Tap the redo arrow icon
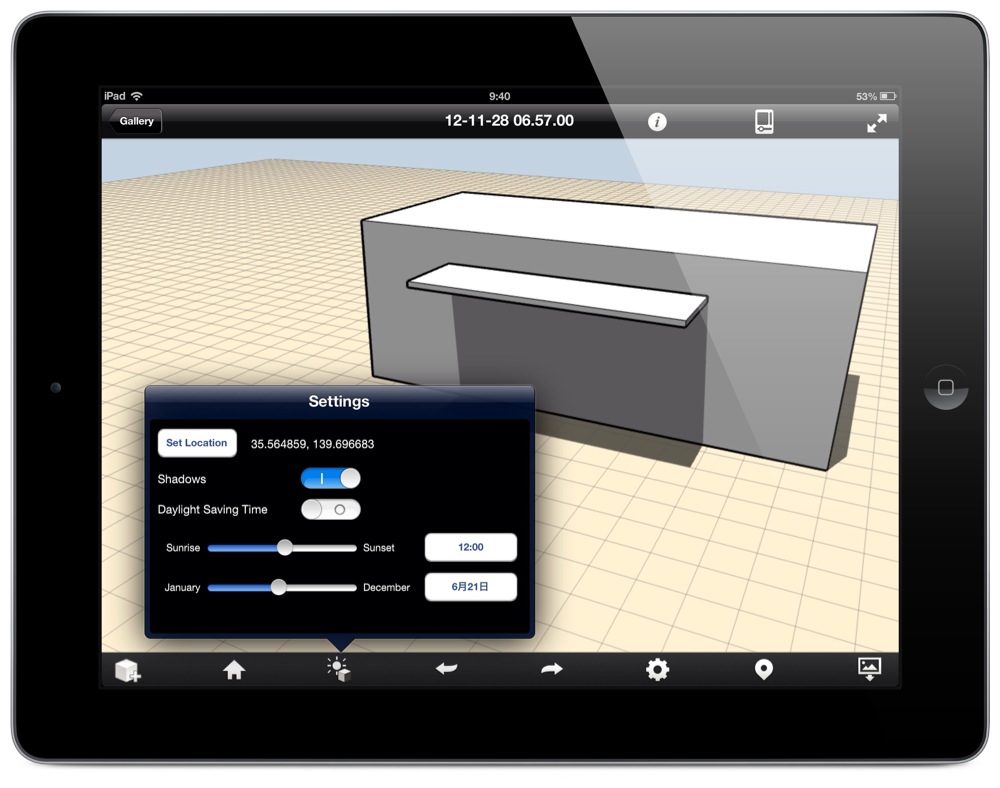This screenshot has width=1000, height=788. pyautogui.click(x=551, y=669)
